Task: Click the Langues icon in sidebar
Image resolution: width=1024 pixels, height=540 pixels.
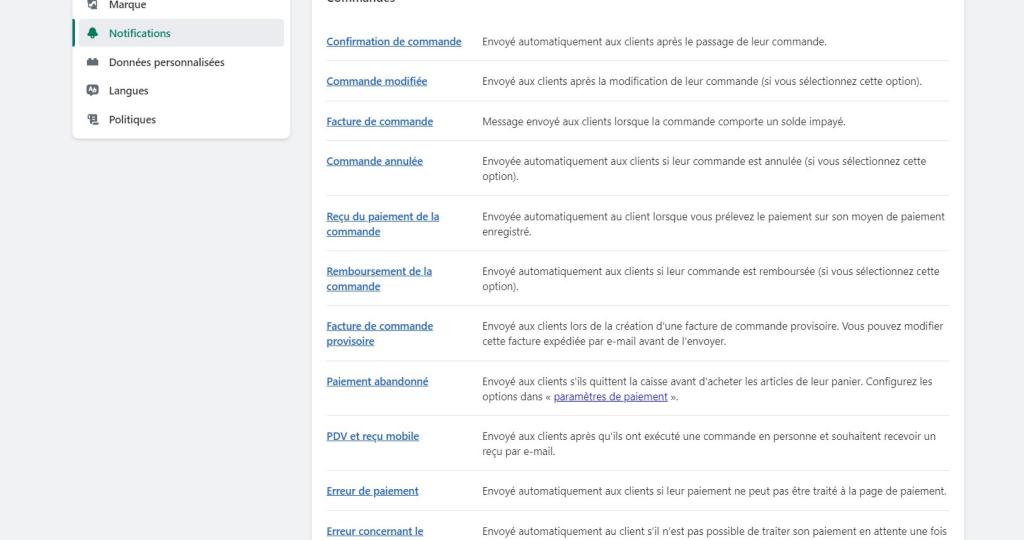Action: tap(93, 90)
